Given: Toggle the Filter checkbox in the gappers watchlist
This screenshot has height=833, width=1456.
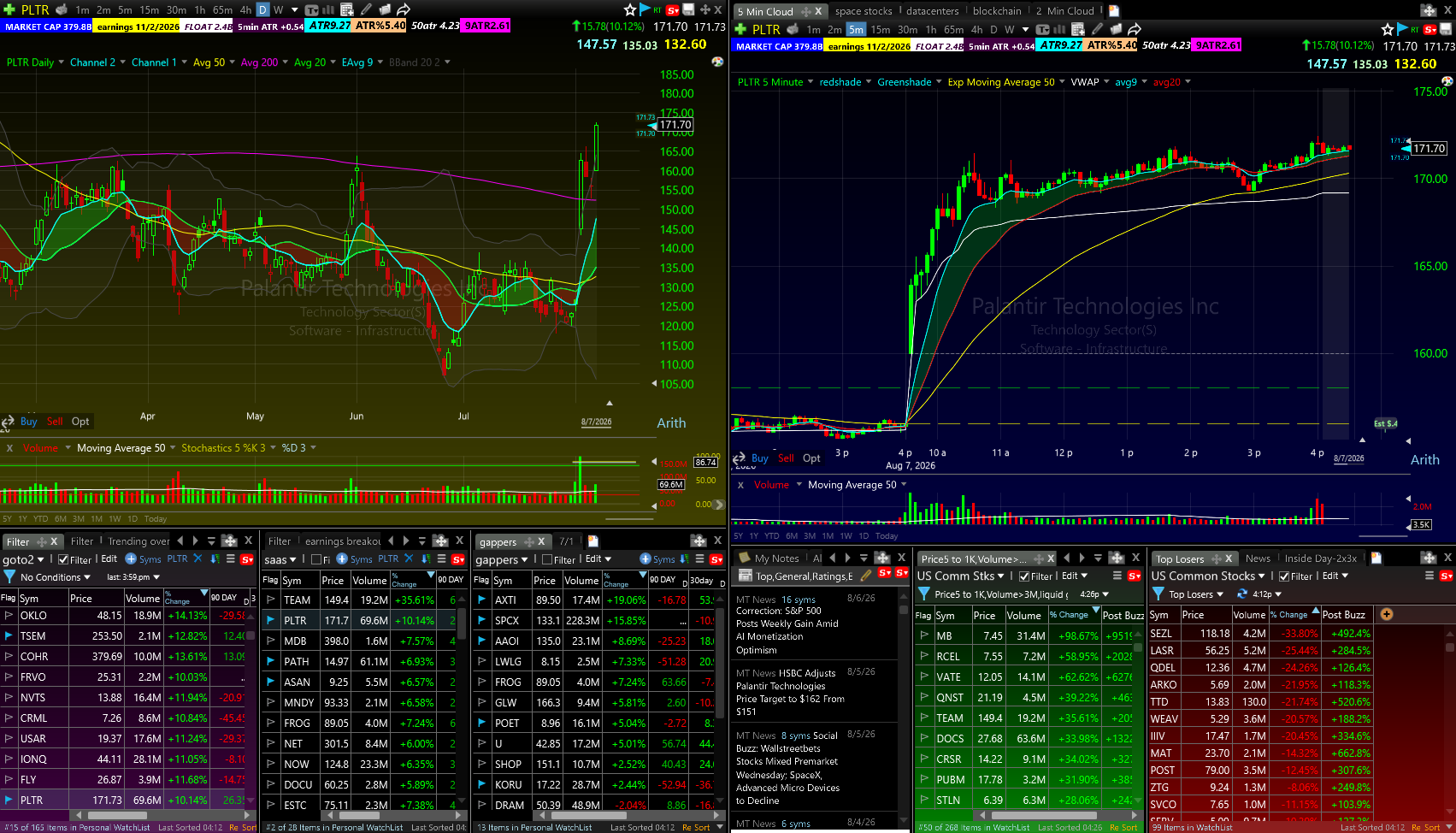Looking at the screenshot, I should 547,559.
